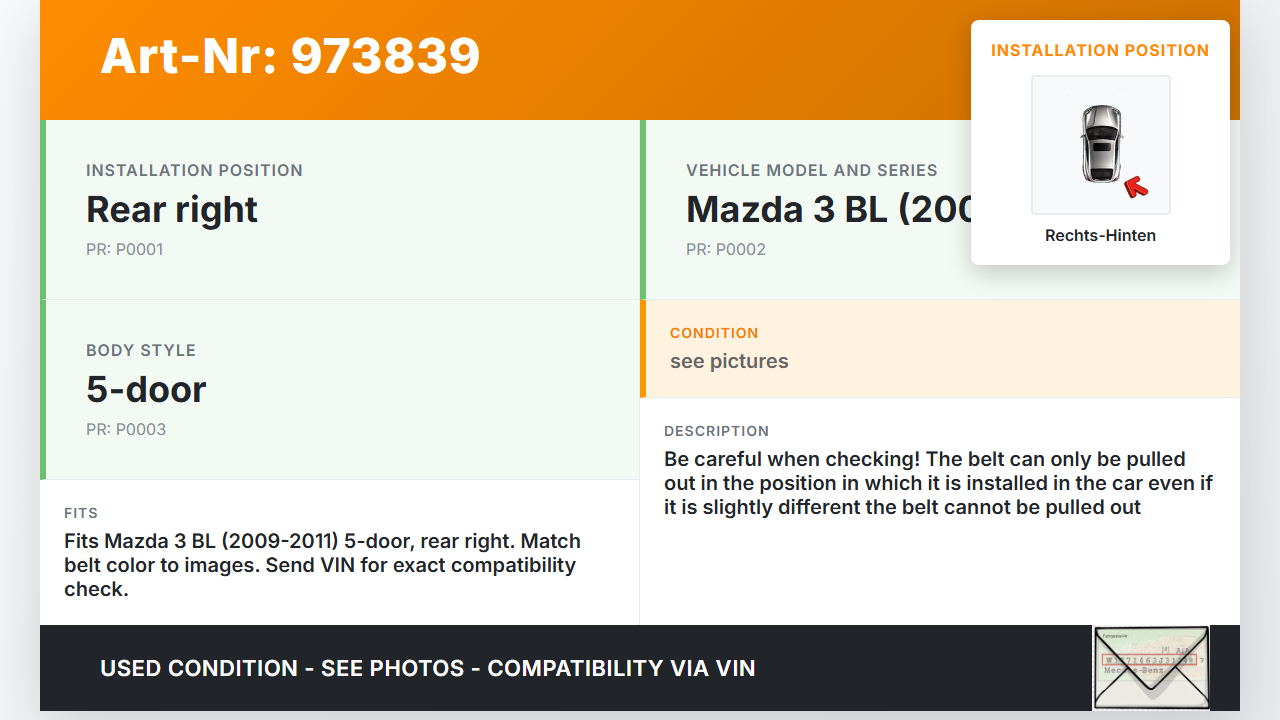Click the Art-Nr: 973839 heading
Viewport: 1280px width, 720px height.
[290, 56]
